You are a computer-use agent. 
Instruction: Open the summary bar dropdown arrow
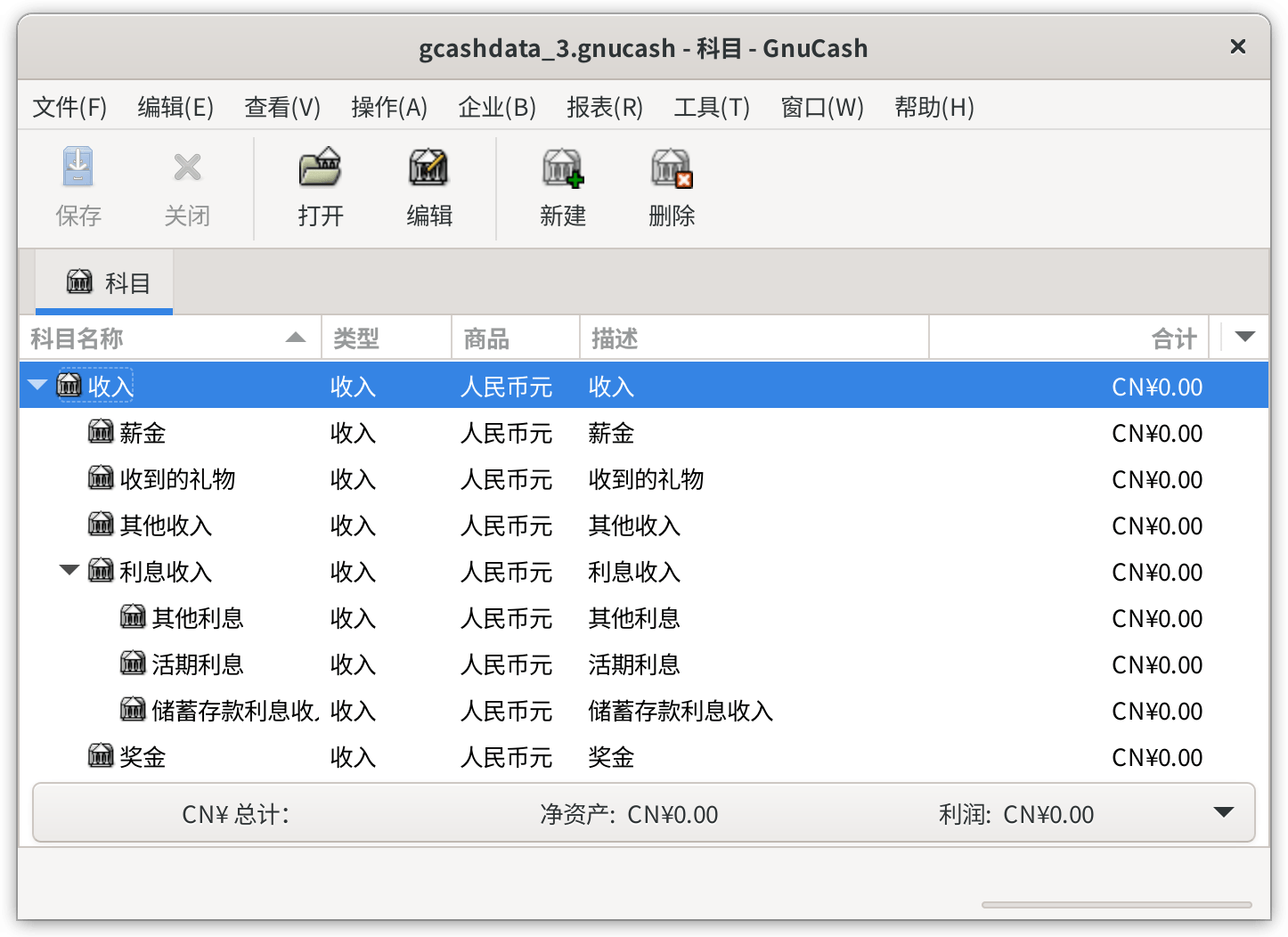[x=1224, y=812]
